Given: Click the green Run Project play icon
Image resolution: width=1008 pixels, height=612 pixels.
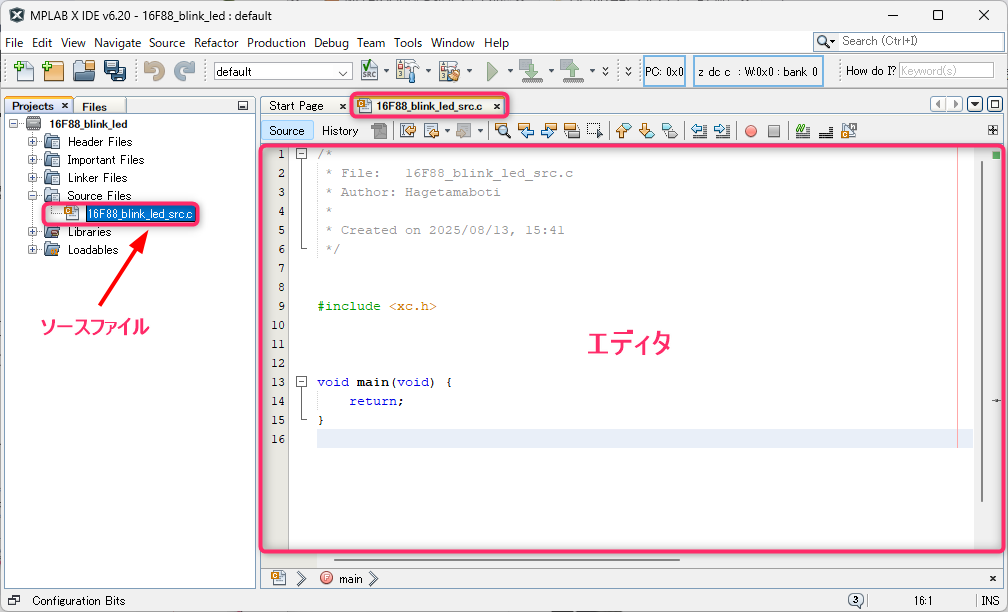Looking at the screenshot, I should (x=492, y=71).
